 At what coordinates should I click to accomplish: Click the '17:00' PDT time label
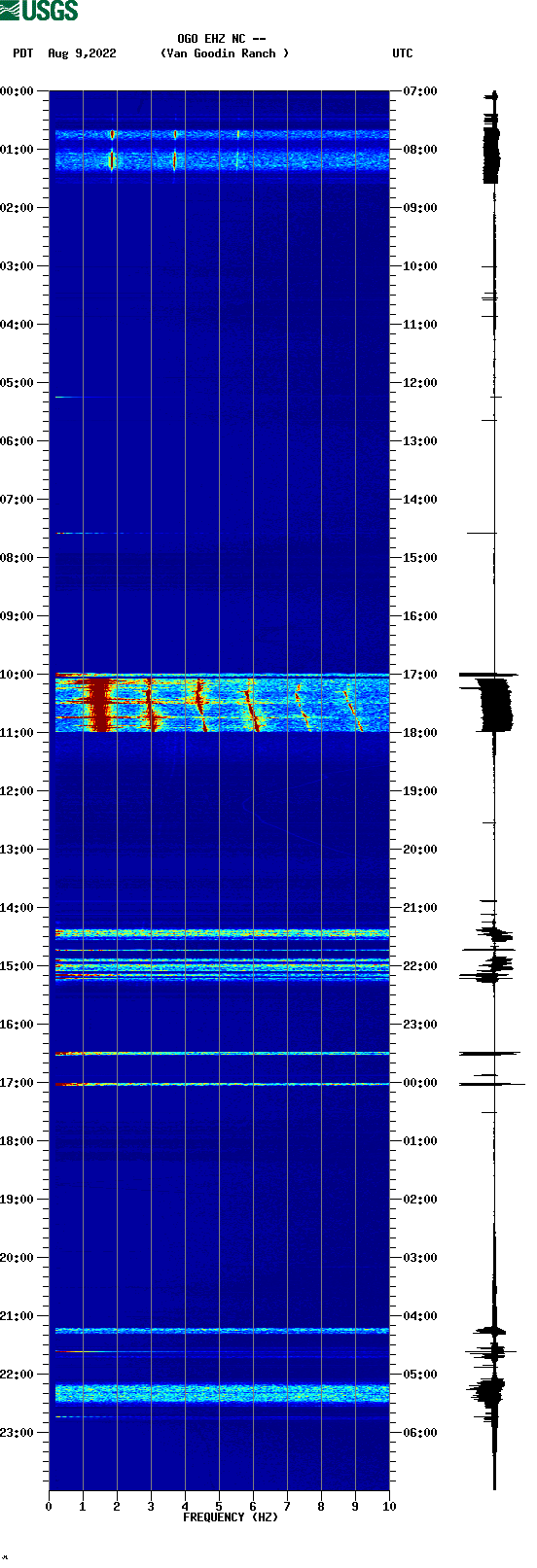(17, 1083)
